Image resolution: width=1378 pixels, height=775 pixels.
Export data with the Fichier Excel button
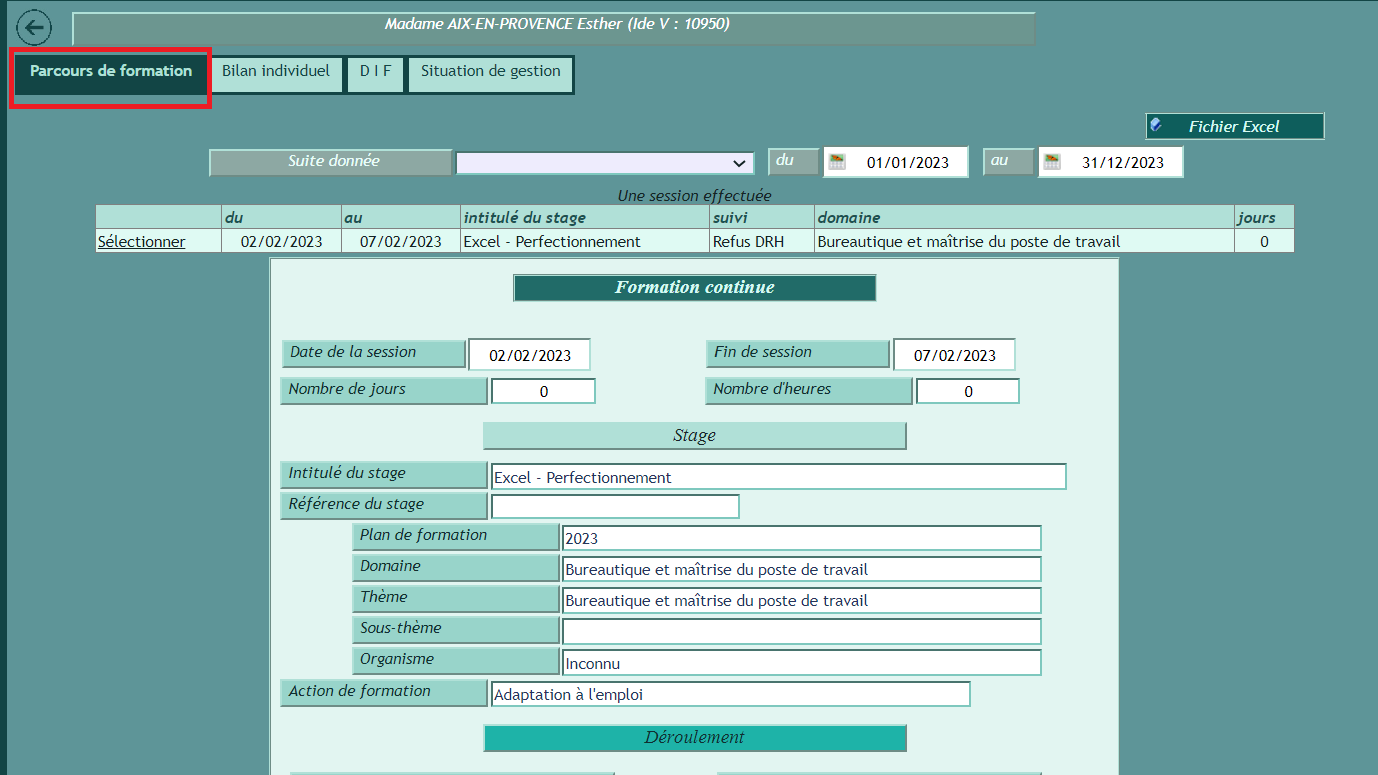click(1234, 127)
